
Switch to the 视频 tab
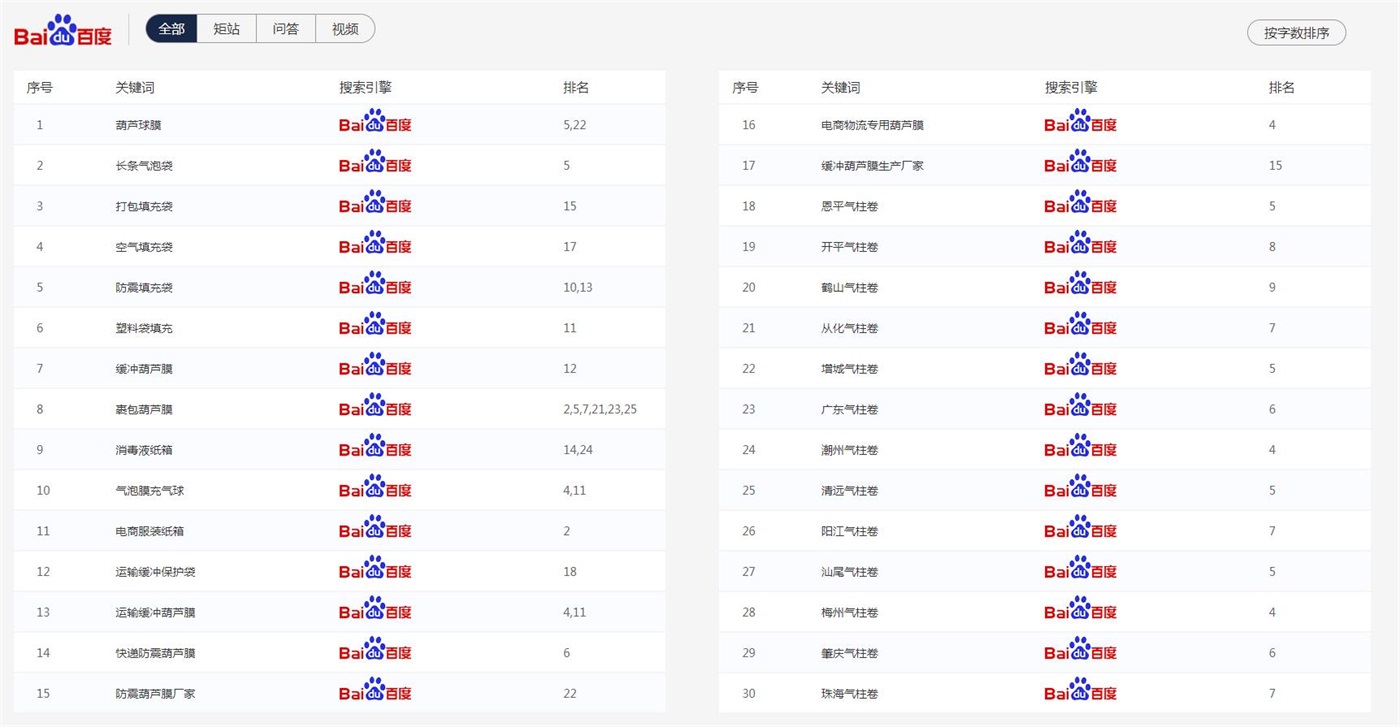[x=345, y=29]
